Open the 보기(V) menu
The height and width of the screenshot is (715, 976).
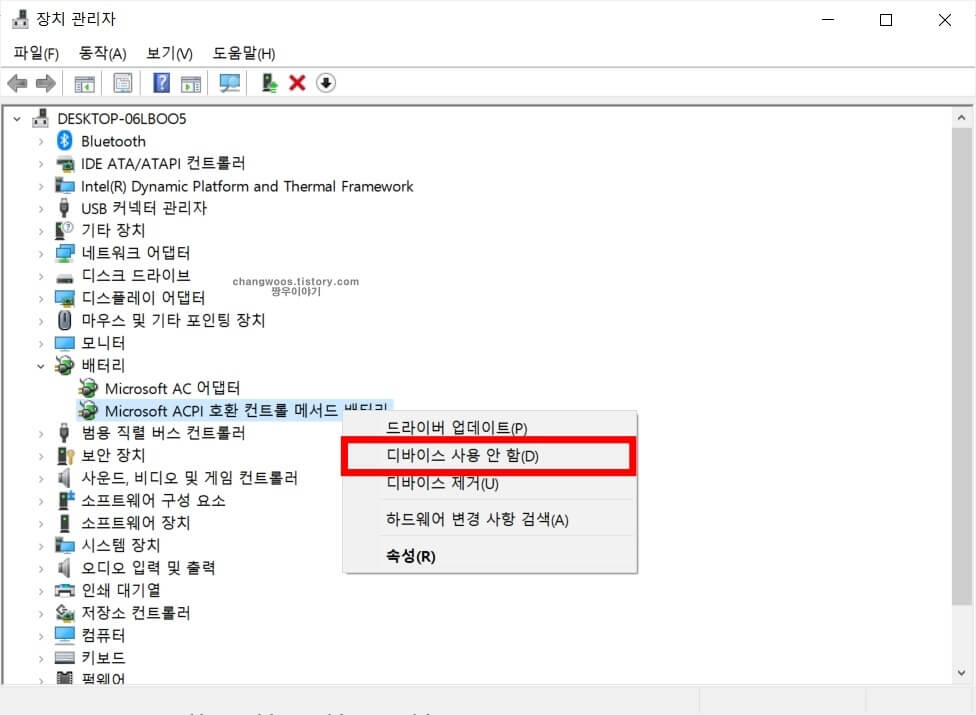coord(168,53)
